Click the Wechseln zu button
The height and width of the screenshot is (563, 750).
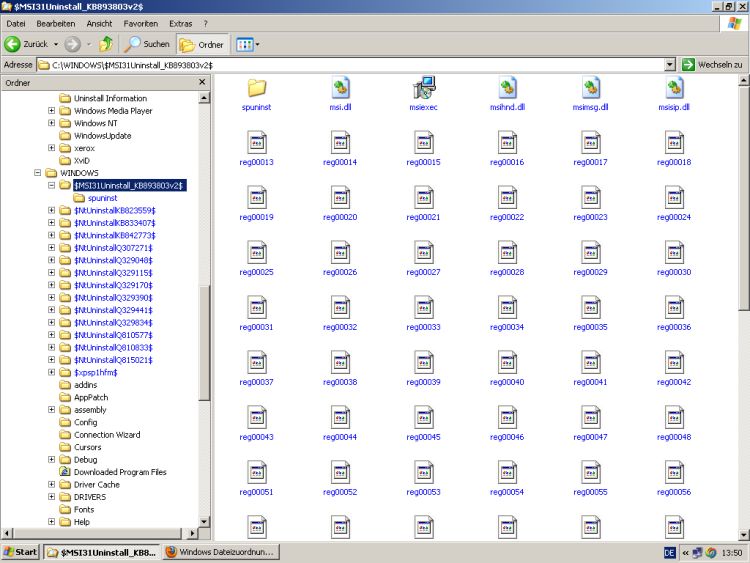pos(713,64)
